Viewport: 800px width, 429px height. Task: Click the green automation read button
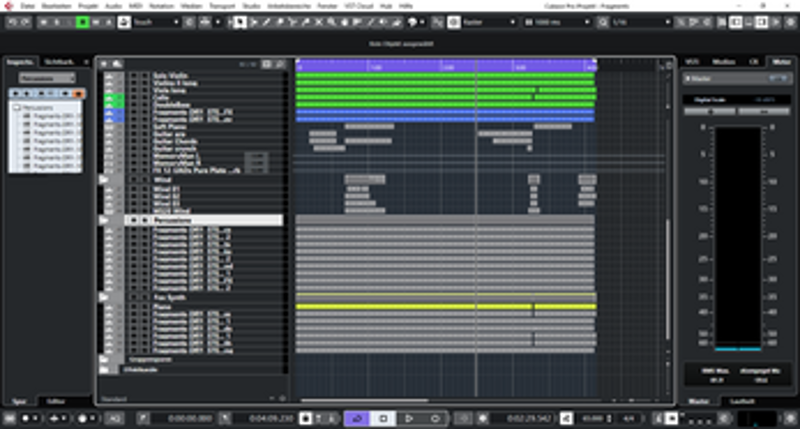click(84, 21)
